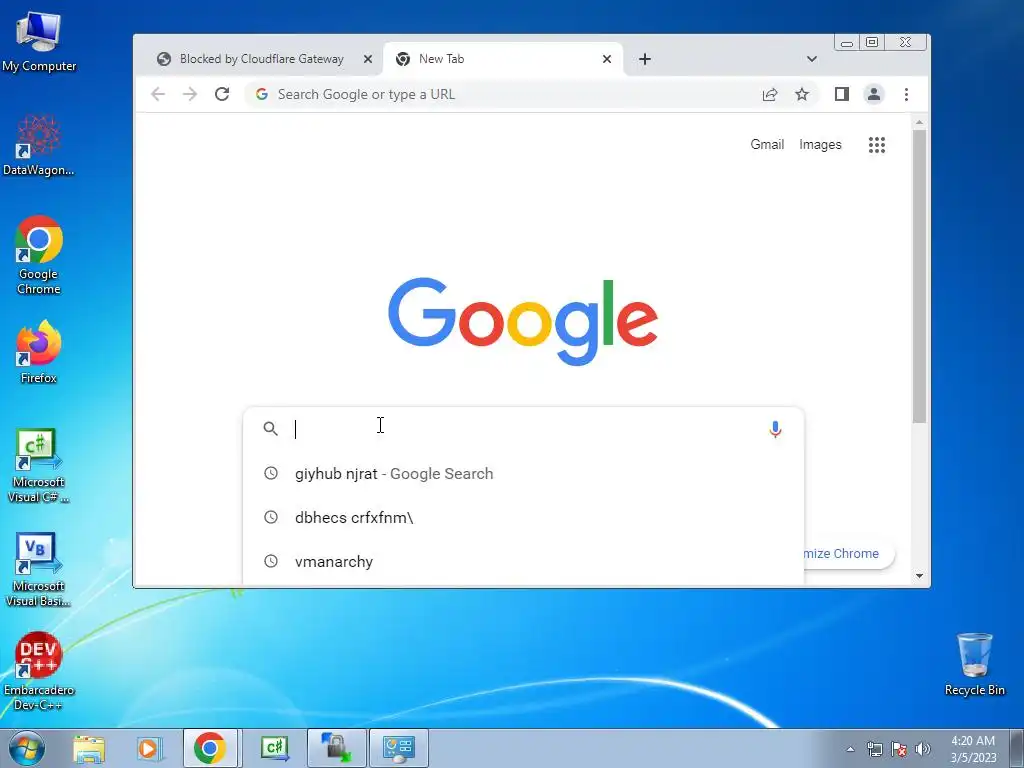This screenshot has width=1024, height=768.
Task: Click the page scrollbar down arrow
Action: pos(920,575)
